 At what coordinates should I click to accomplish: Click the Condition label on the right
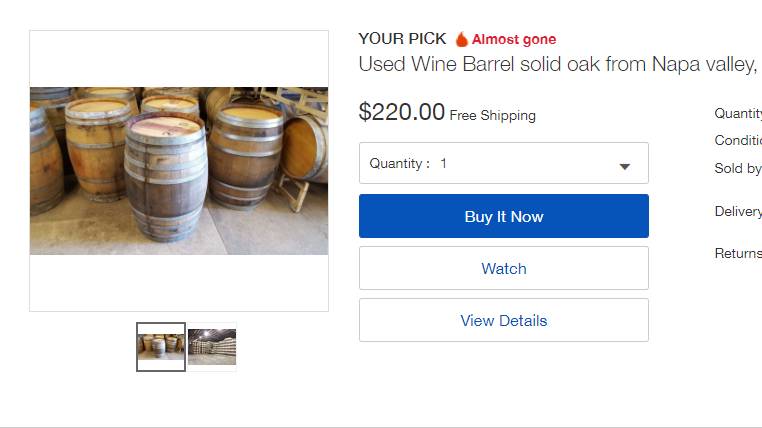click(x=738, y=141)
